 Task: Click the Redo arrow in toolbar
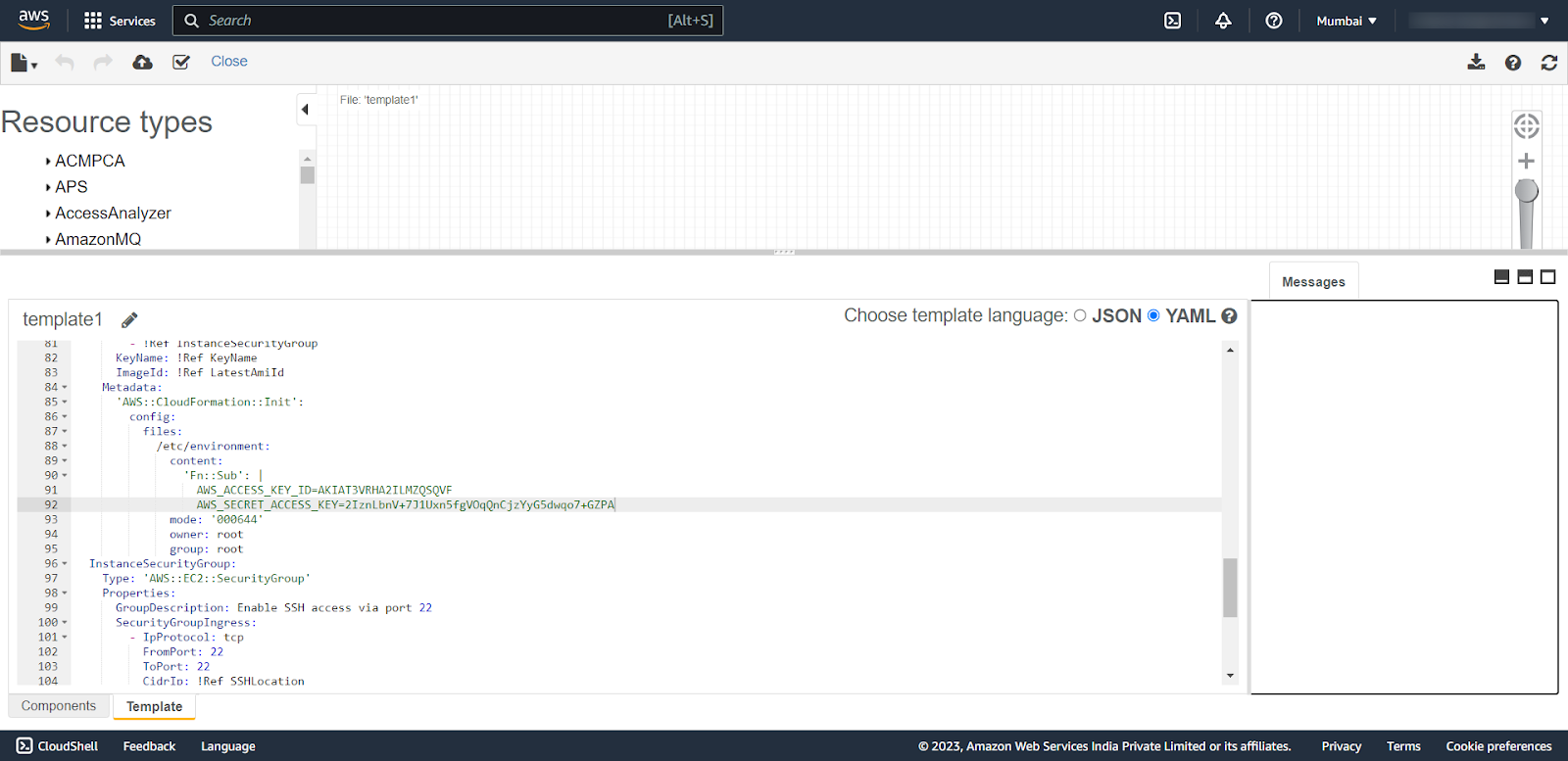[103, 62]
